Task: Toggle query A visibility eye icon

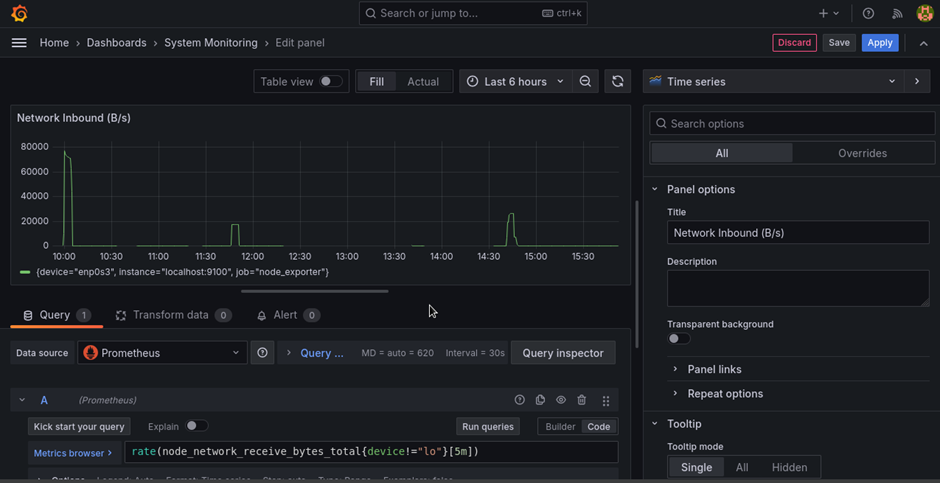Action: click(x=561, y=400)
